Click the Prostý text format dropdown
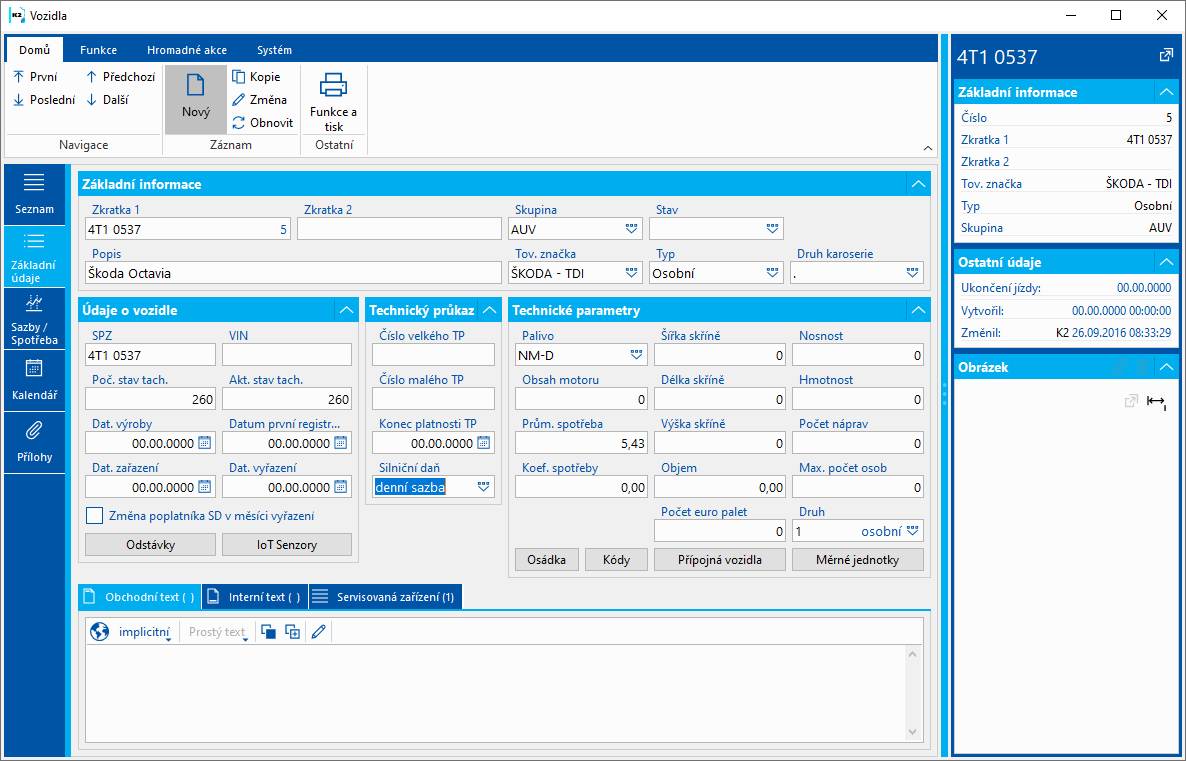Screen dimensions: 1186x761 (x=219, y=632)
